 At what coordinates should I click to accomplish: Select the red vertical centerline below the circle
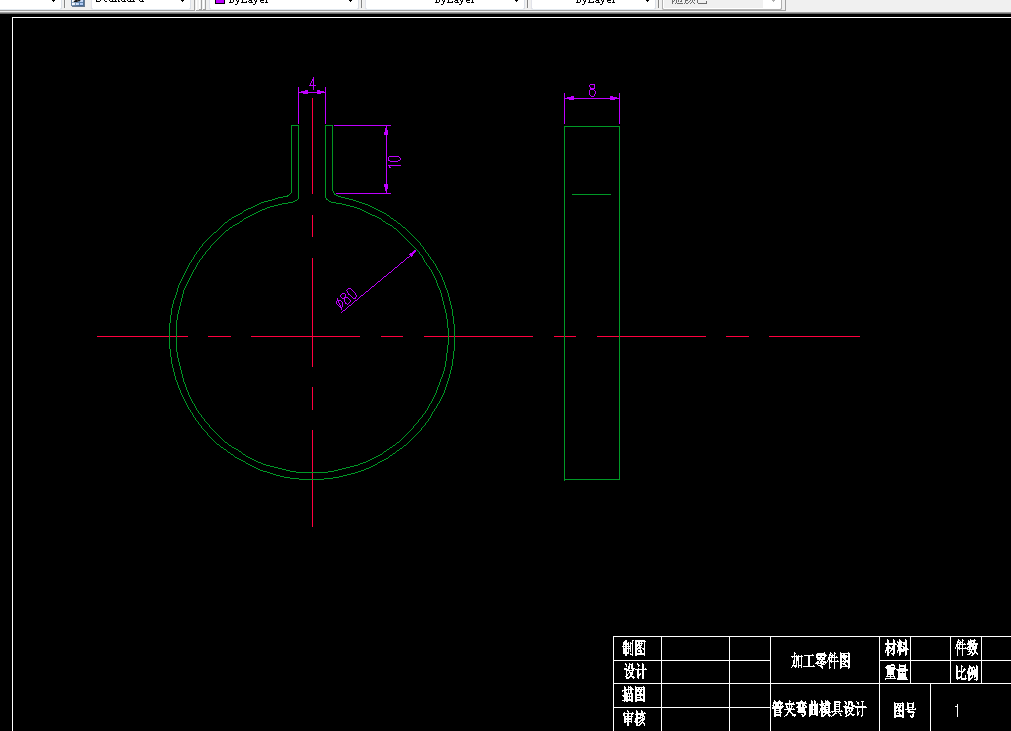point(313,503)
